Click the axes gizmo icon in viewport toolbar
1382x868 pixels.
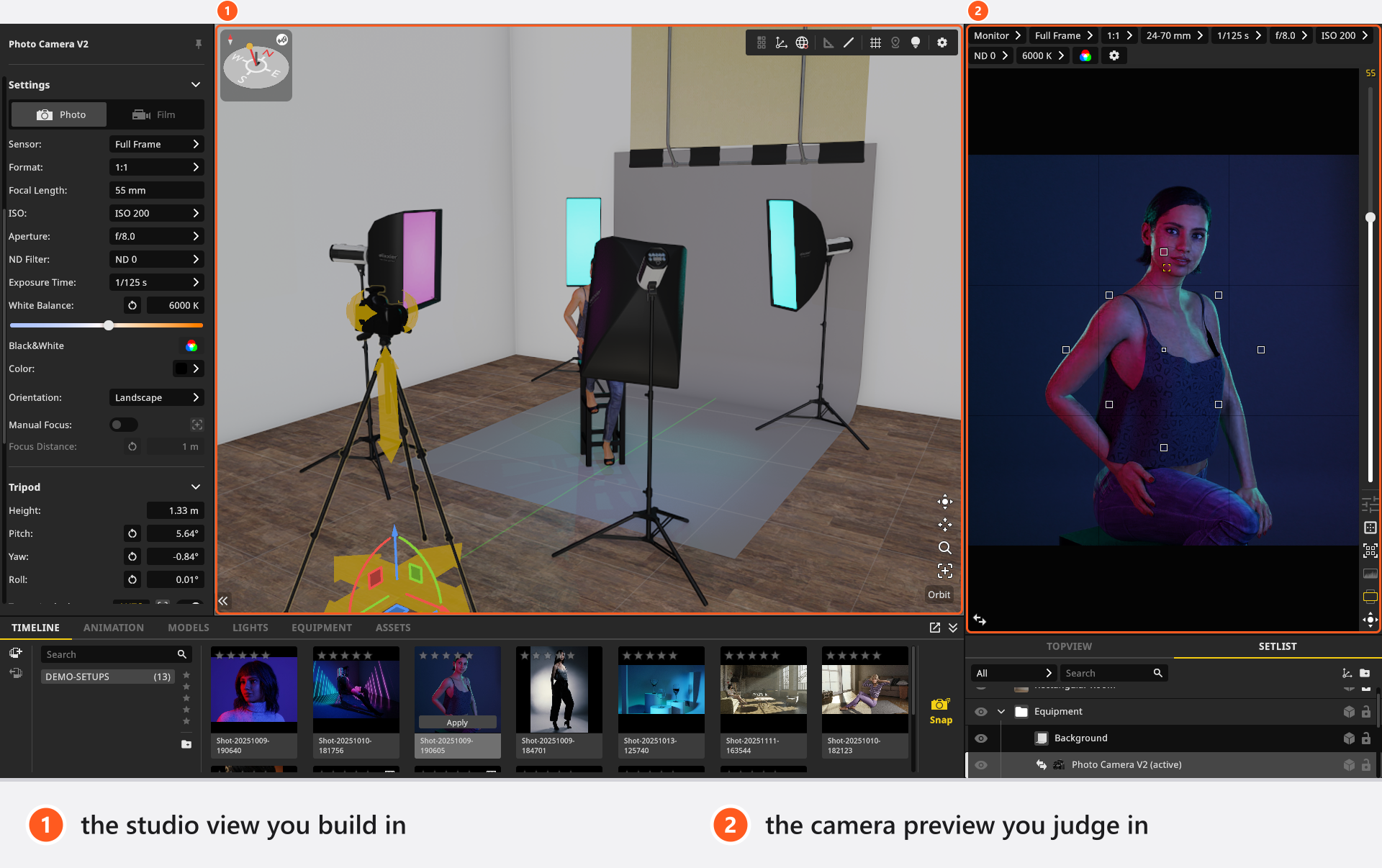781,42
